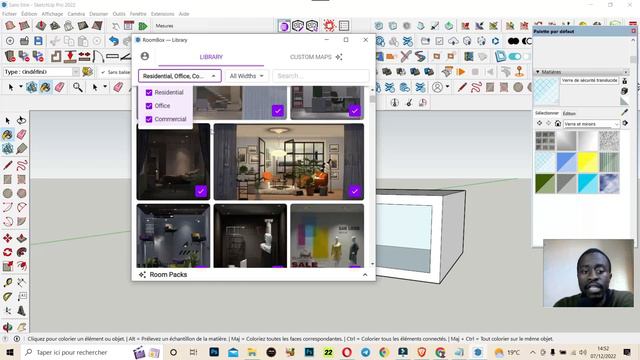This screenshot has width=640, height=360.
Task: Open the Type: <indéfini> dropdown
Action: (41, 72)
